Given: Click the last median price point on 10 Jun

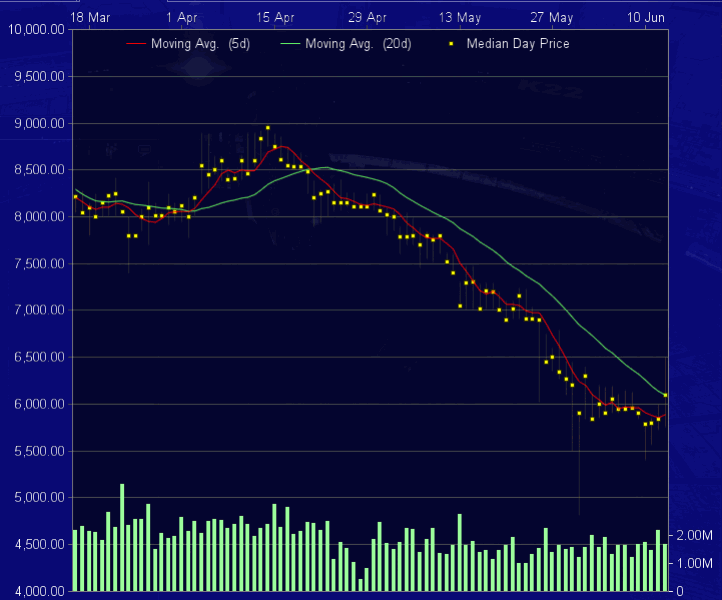Looking at the screenshot, I should tap(665, 395).
